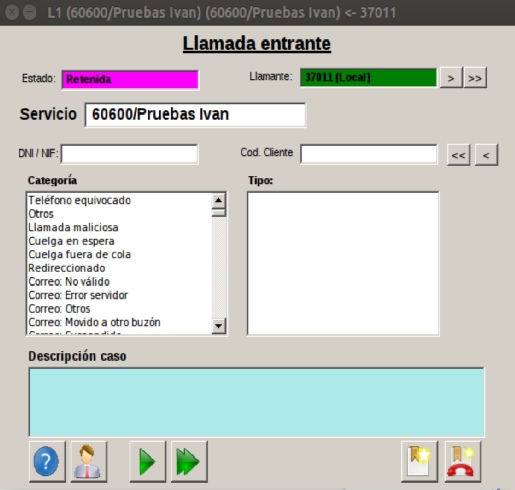Click the single right arrow next to Llamante

click(451, 78)
